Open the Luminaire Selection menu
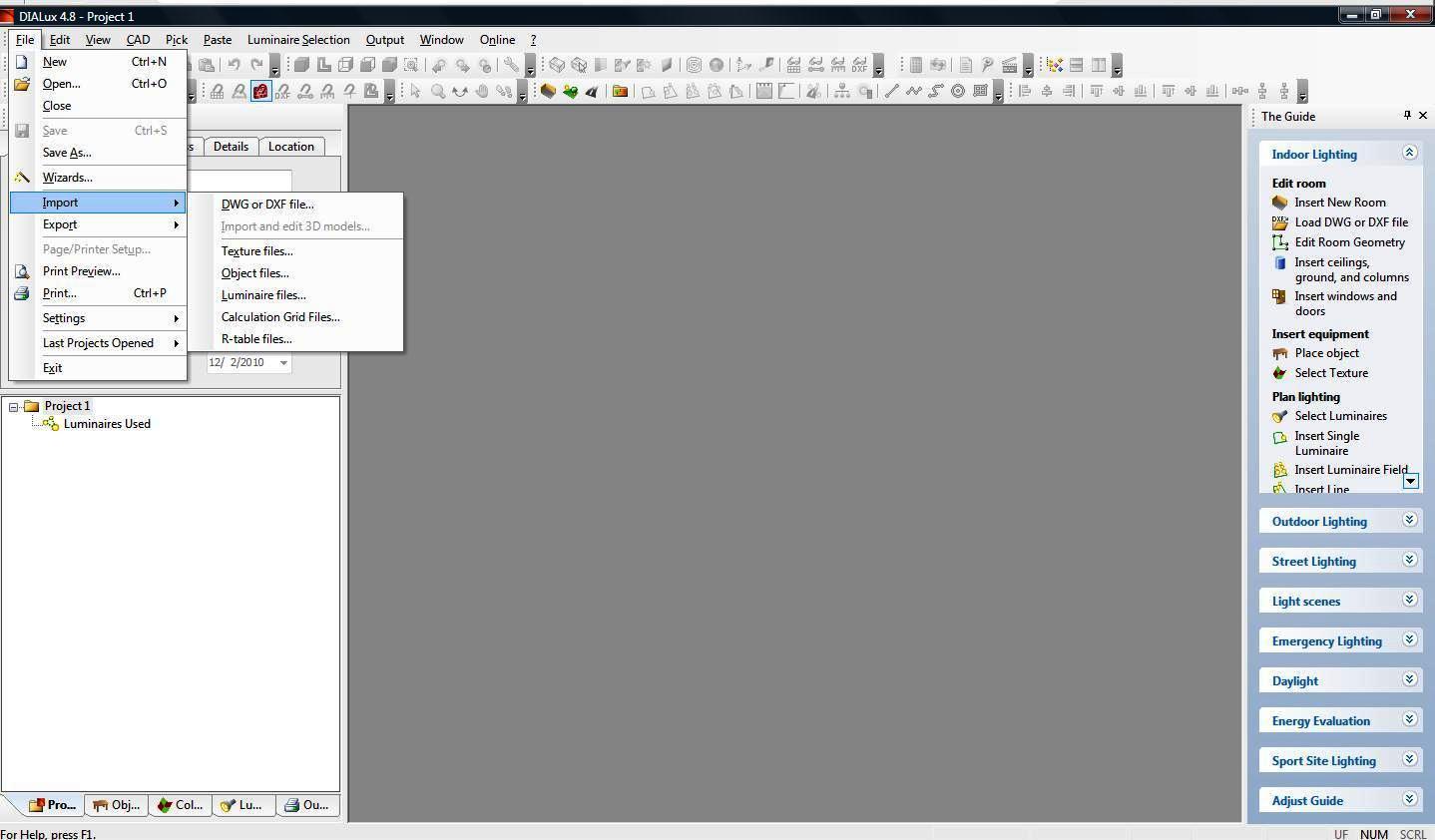Viewport: 1435px width, 840px height. click(x=298, y=40)
